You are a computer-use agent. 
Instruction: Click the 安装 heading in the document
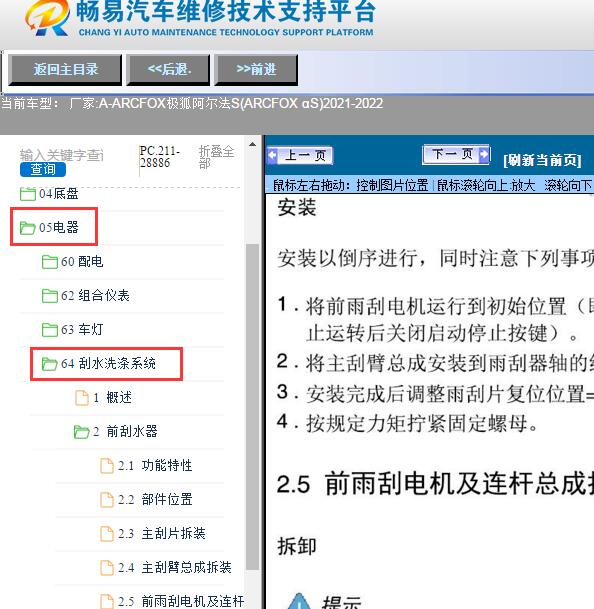click(x=297, y=207)
